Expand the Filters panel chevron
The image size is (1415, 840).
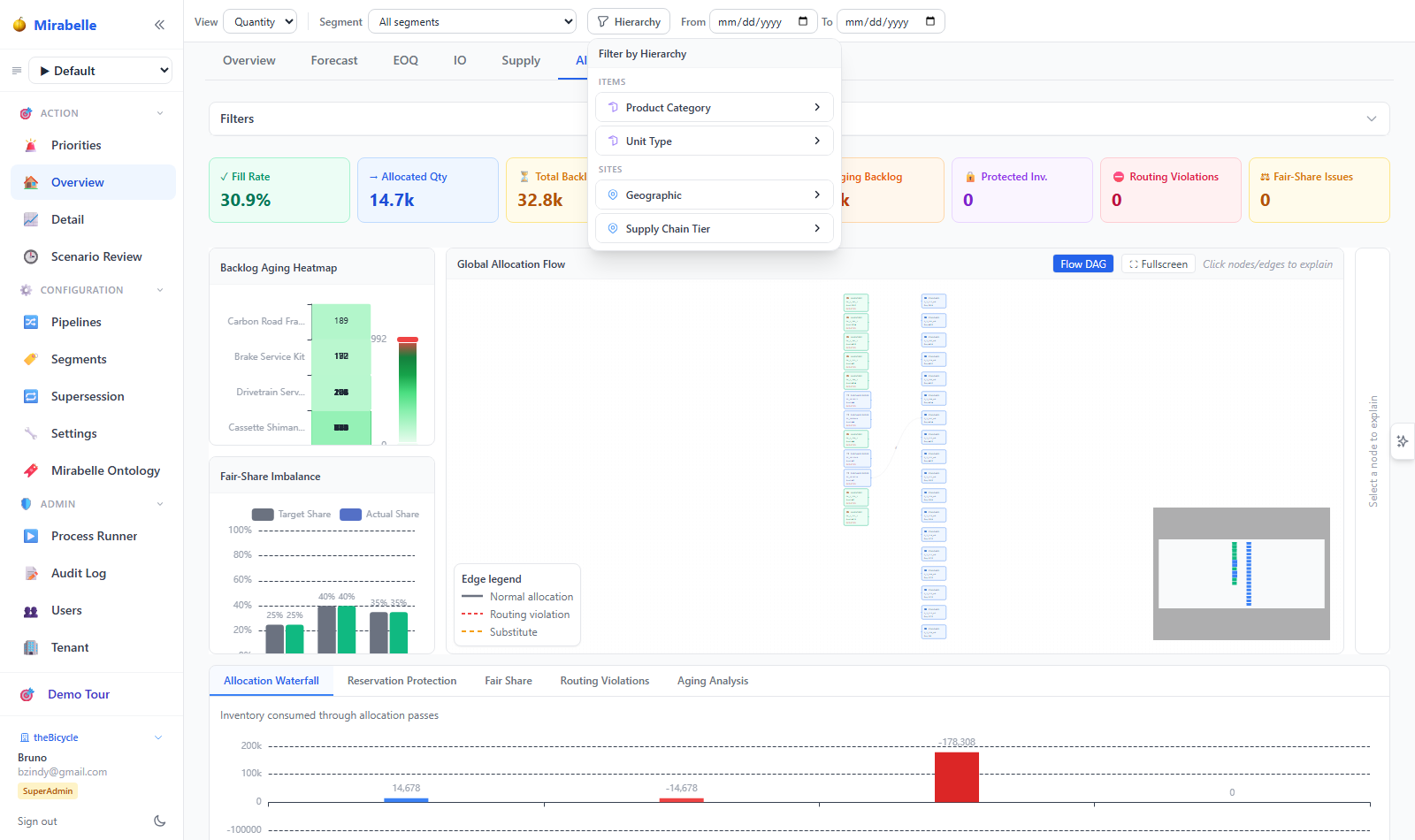click(1372, 118)
